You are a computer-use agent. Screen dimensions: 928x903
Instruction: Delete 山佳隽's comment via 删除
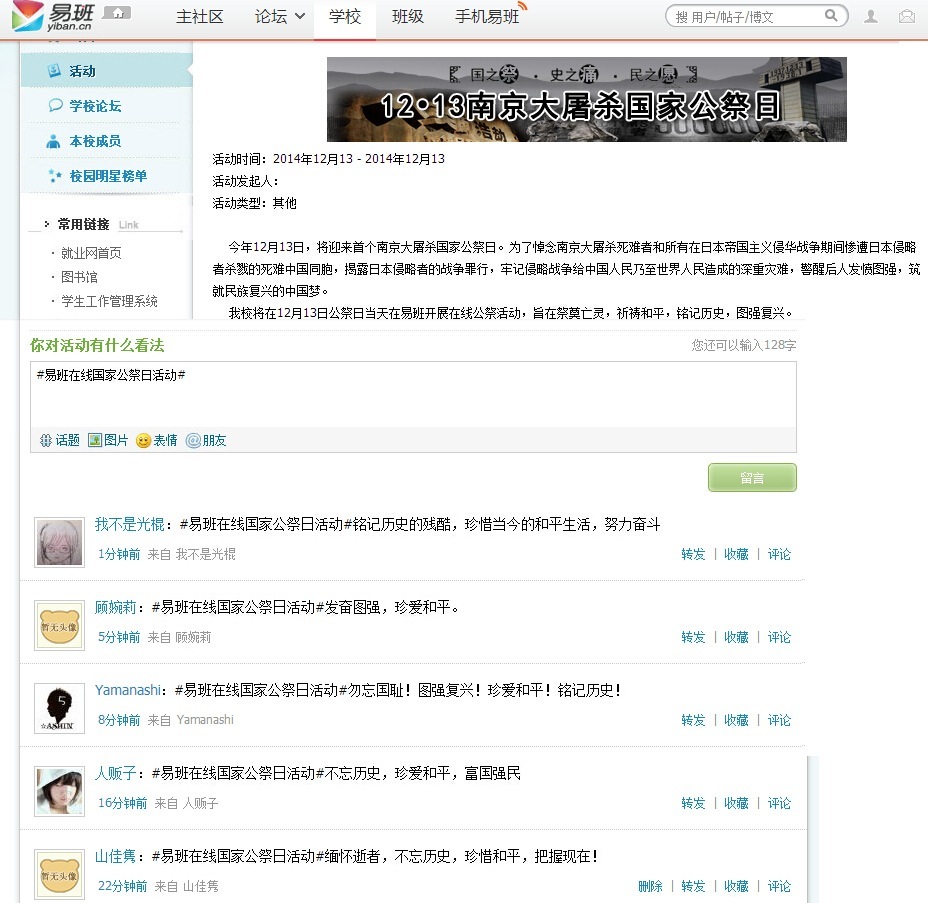pyautogui.click(x=650, y=886)
